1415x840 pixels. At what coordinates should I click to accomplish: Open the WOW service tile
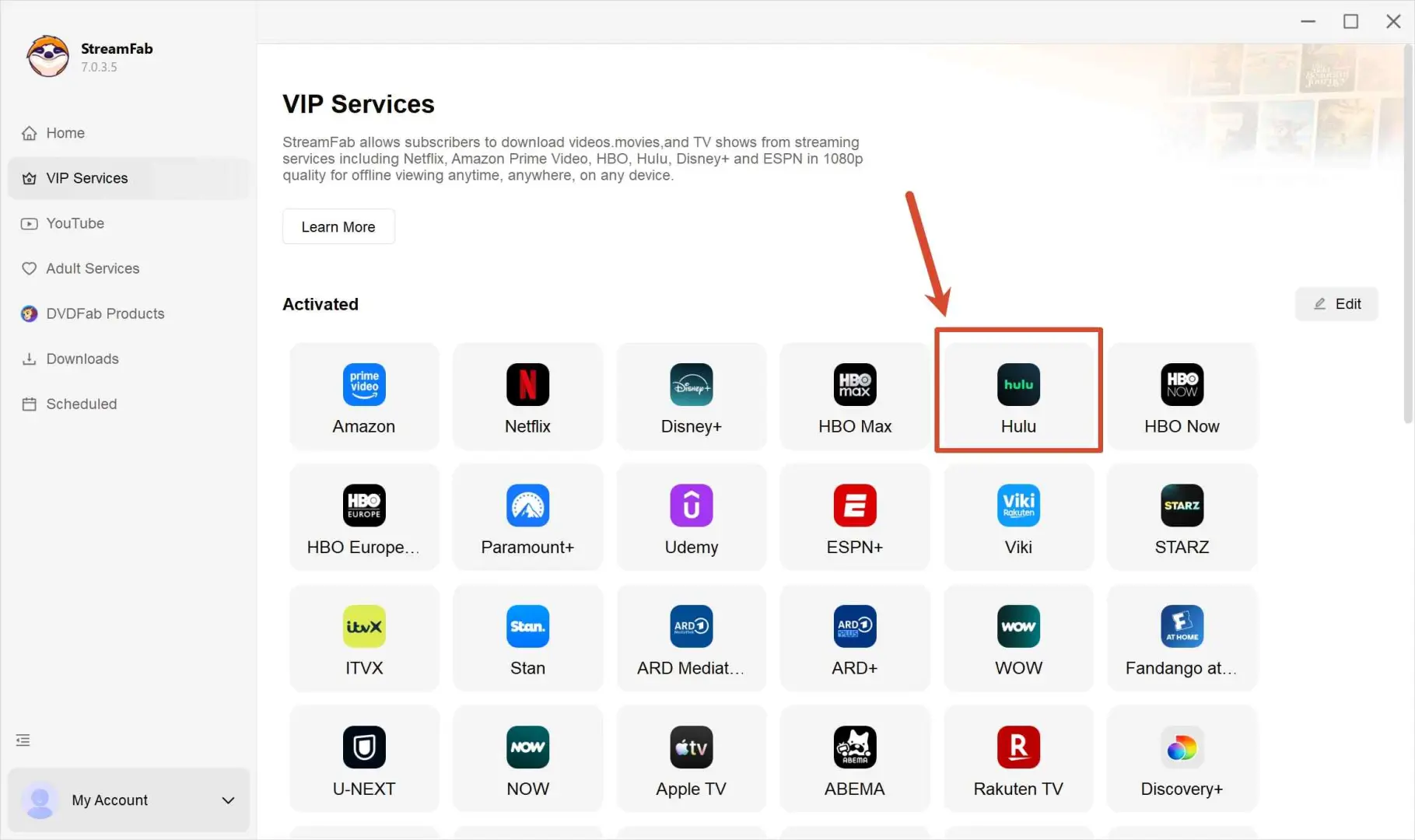tap(1018, 638)
